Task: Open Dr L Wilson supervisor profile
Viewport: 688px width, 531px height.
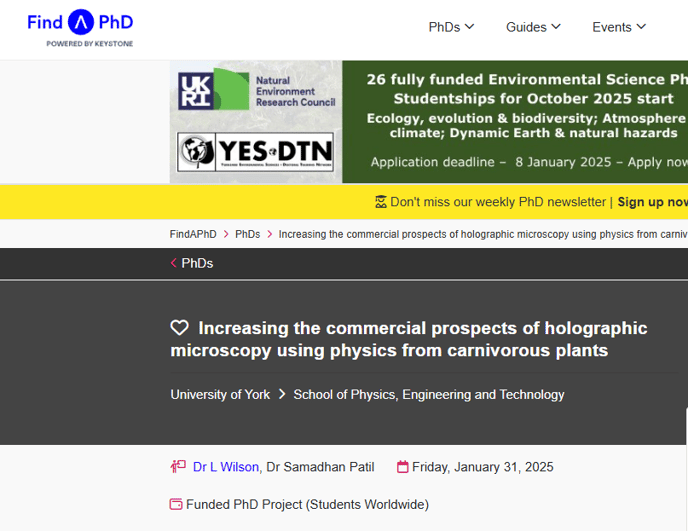Action: 226,467
